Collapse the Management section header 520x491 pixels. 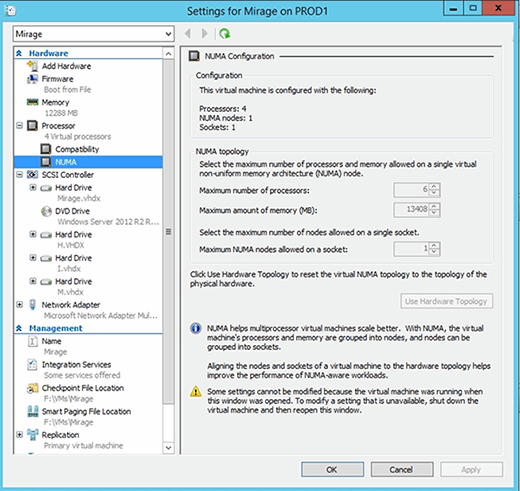click(19, 328)
